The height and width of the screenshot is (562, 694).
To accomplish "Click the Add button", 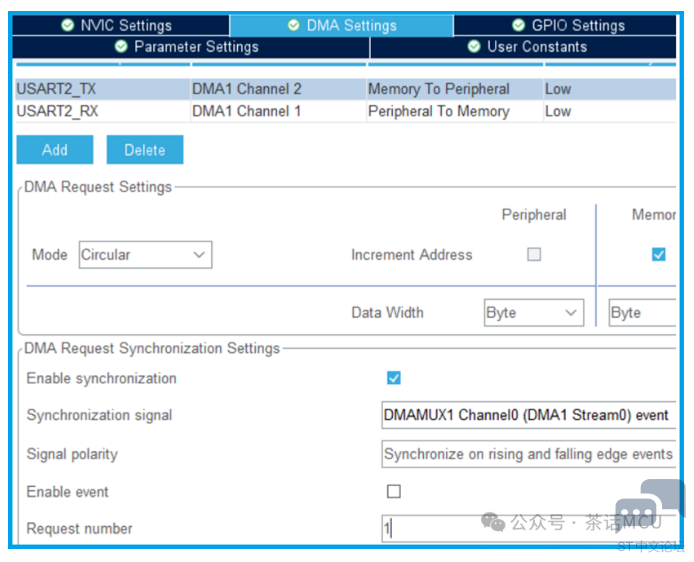I will pos(55,150).
